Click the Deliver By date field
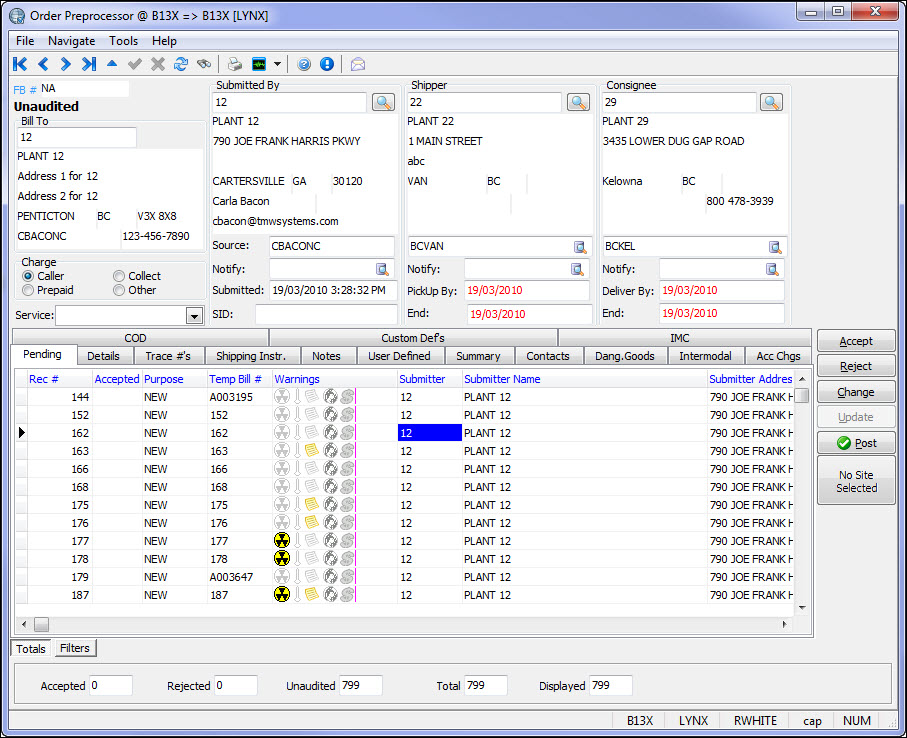Screen dimensions: 907x738 pyautogui.click(x=722, y=291)
